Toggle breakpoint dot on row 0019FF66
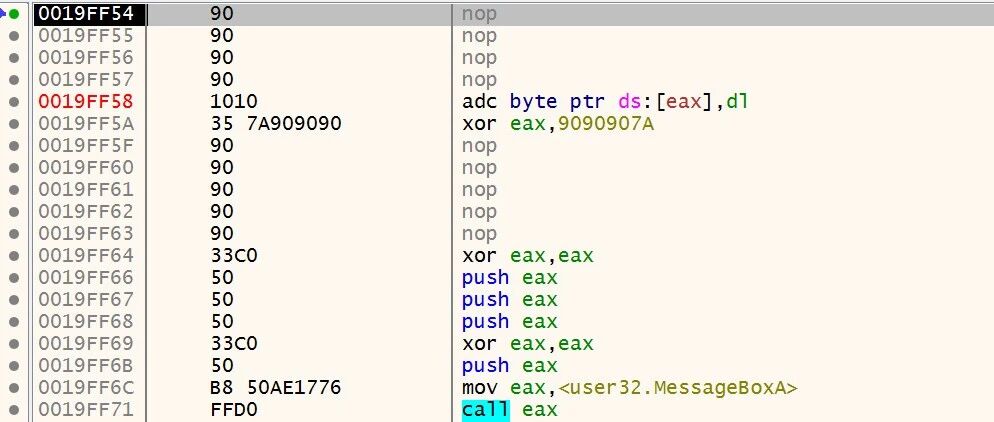The height and width of the screenshot is (422, 994). point(14,278)
